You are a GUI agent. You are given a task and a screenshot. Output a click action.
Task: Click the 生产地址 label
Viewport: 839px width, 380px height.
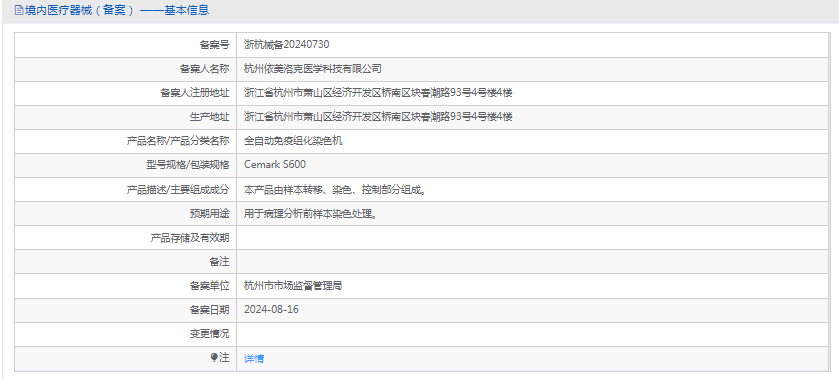coord(210,117)
